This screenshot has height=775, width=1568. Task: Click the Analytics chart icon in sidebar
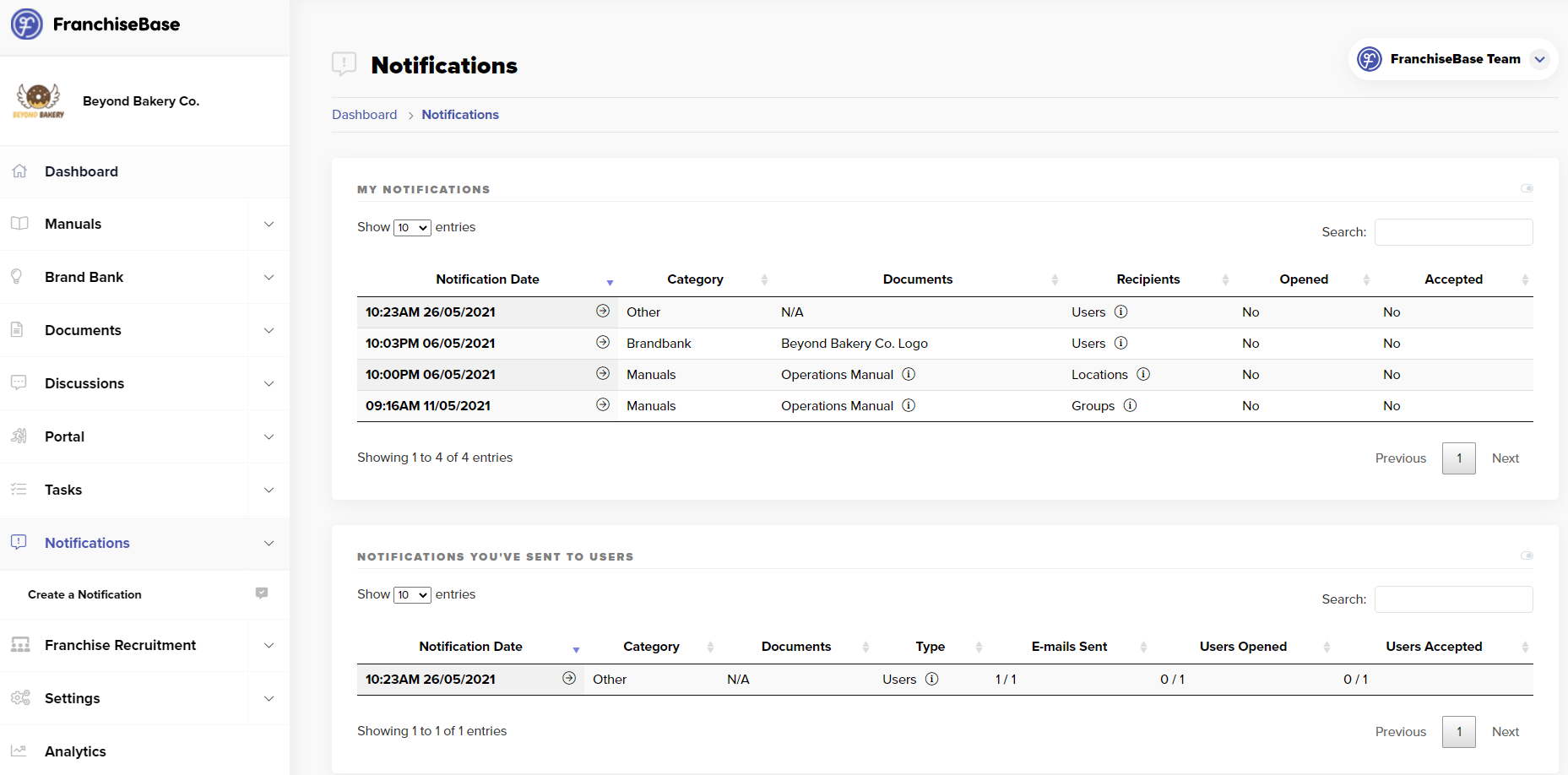pos(19,751)
